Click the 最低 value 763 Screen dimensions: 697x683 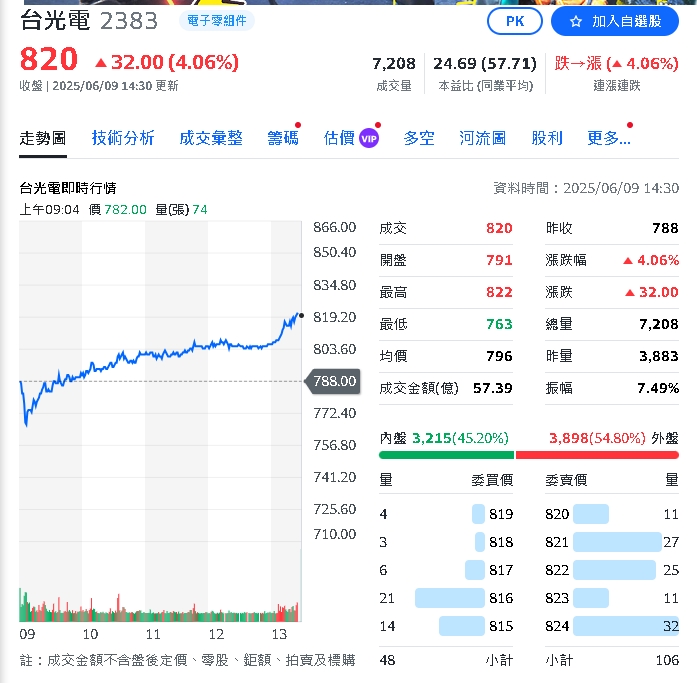click(499, 324)
